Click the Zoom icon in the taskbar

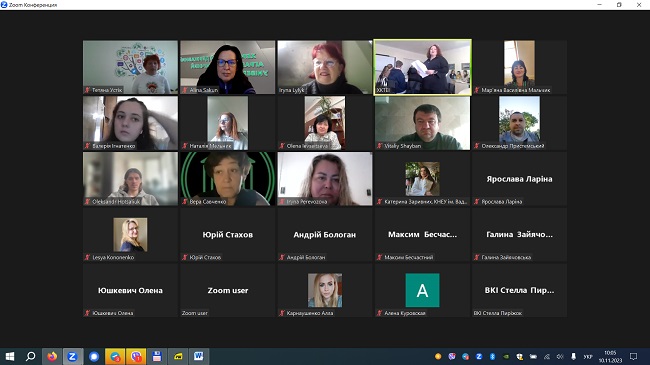click(x=73, y=356)
